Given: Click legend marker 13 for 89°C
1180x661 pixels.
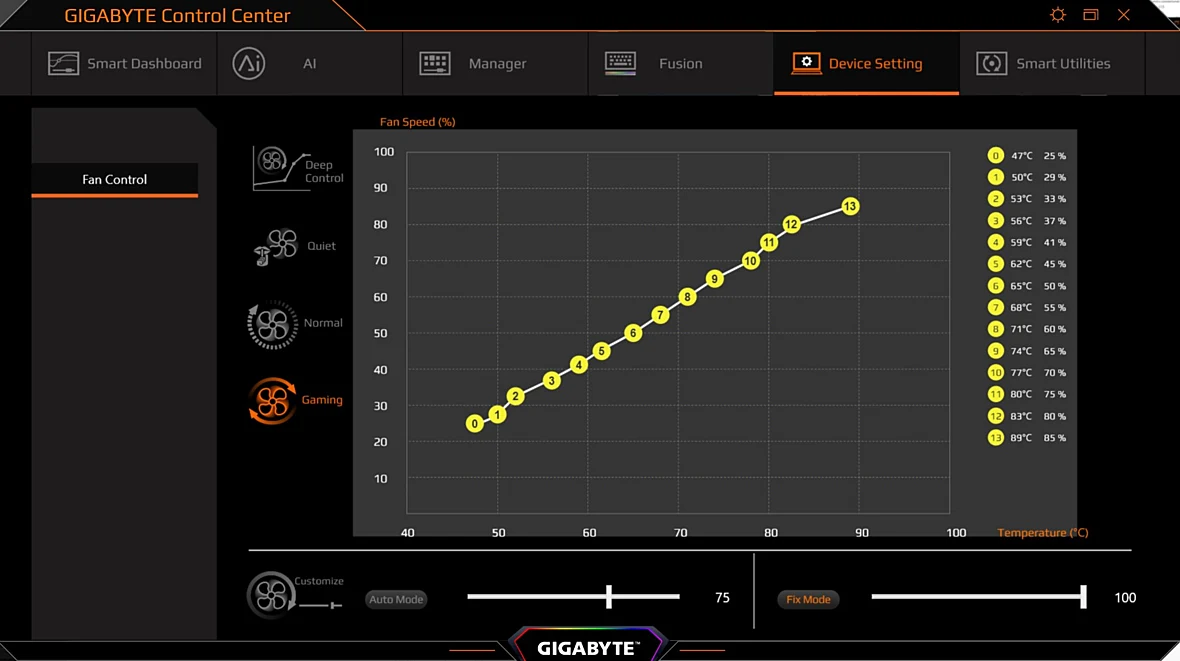Looking at the screenshot, I should click(x=995, y=437).
